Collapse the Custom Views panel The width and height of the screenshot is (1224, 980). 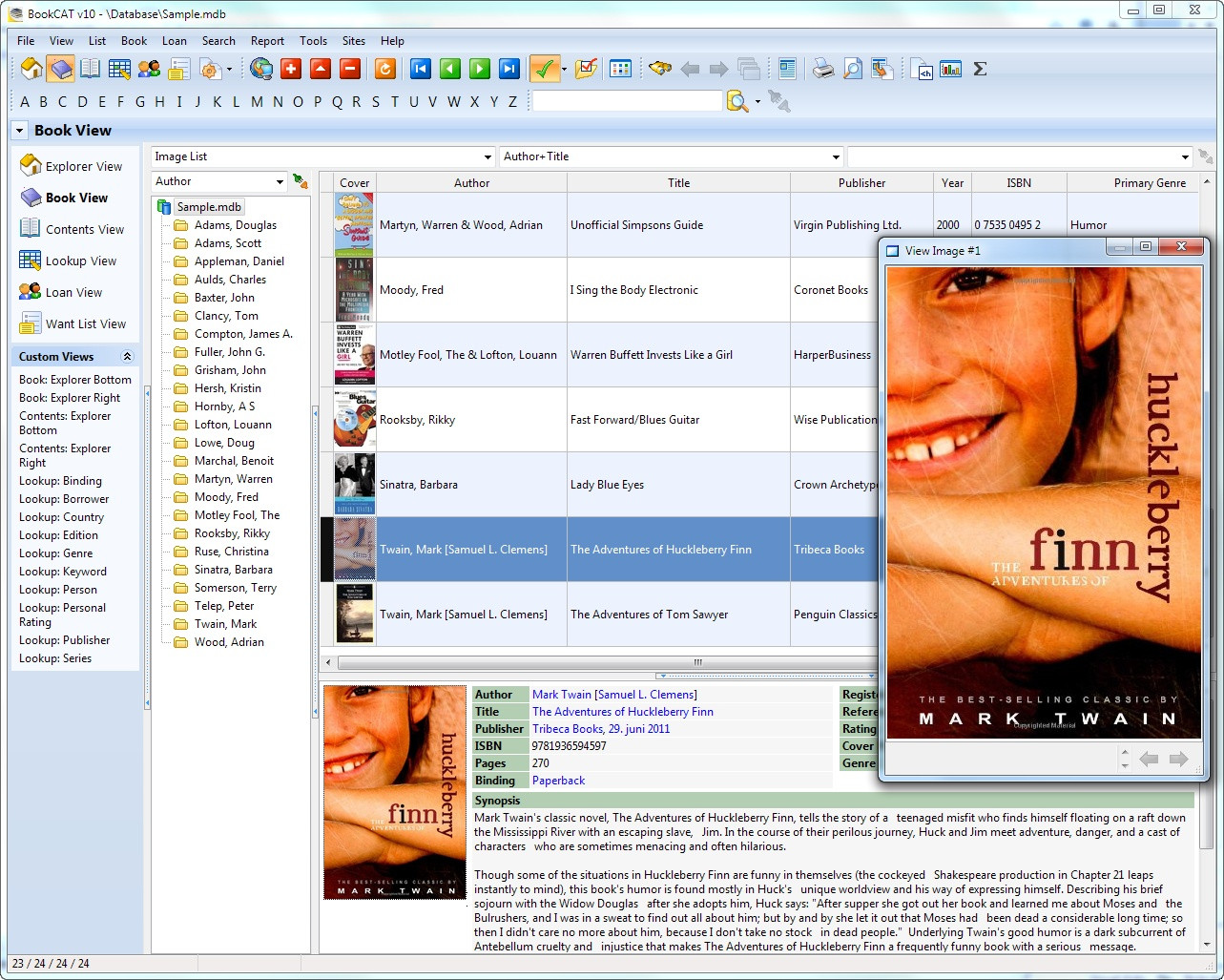127,356
